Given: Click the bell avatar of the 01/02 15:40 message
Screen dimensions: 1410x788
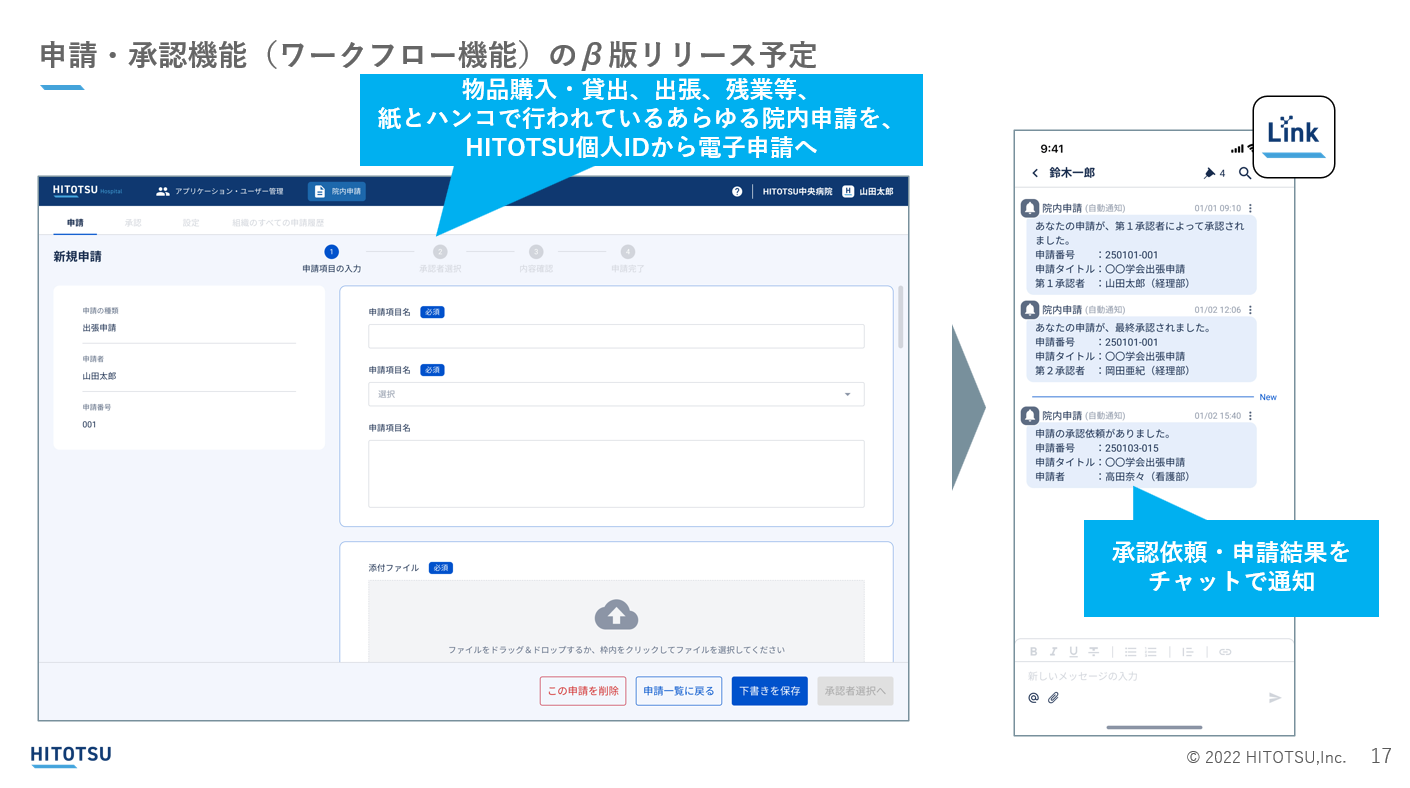Looking at the screenshot, I should click(x=1029, y=415).
